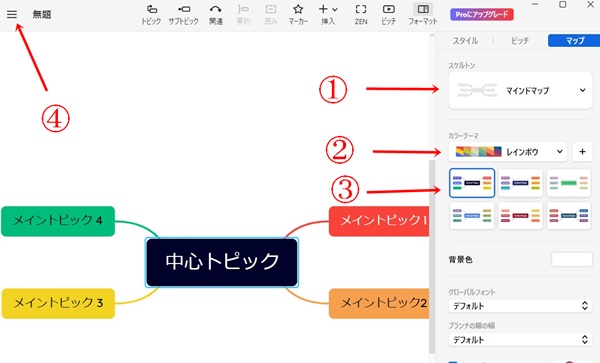Click the 無題 document title
600x363 pixels.
click(x=42, y=15)
